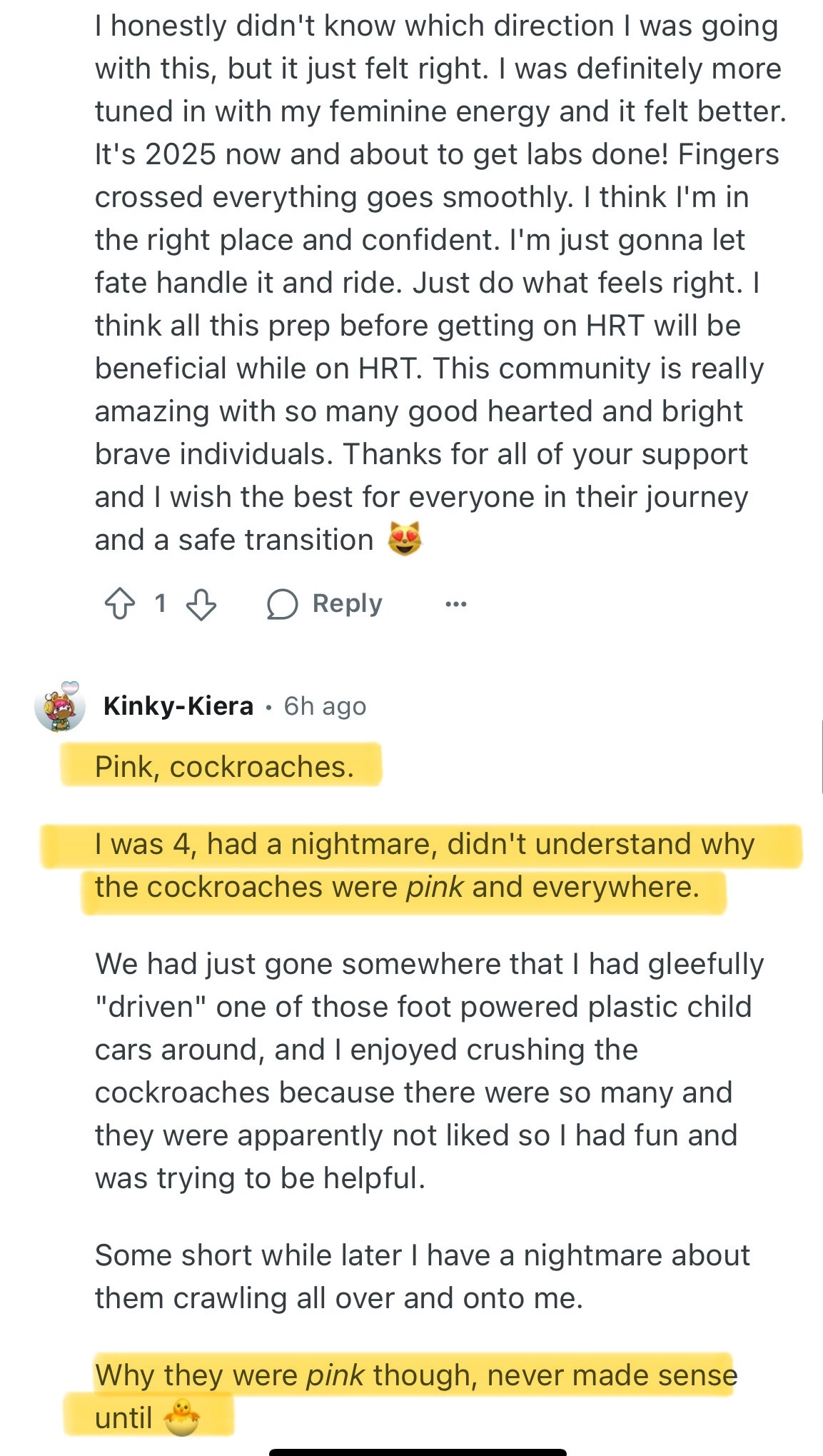Open the three-dot more options menu
This screenshot has width=823, height=1456.
click(455, 604)
